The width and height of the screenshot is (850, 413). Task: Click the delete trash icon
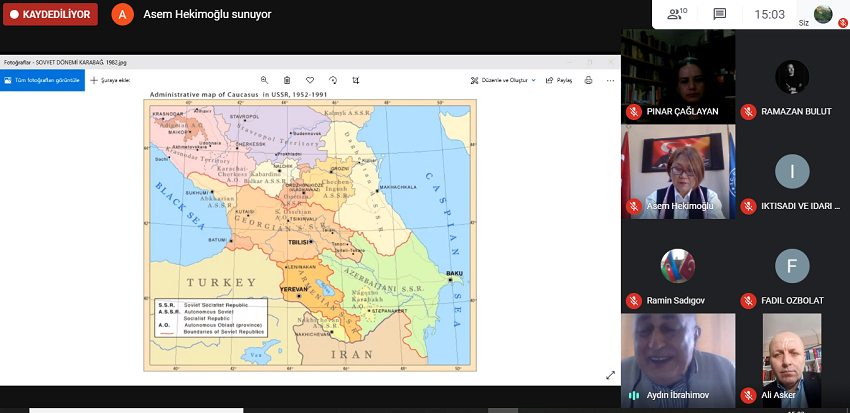(287, 80)
